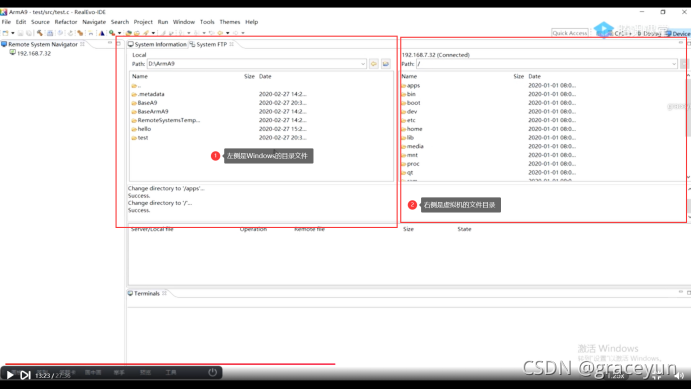Click the hammer Build icon
The width and height of the screenshot is (692, 389).
pos(40,33)
